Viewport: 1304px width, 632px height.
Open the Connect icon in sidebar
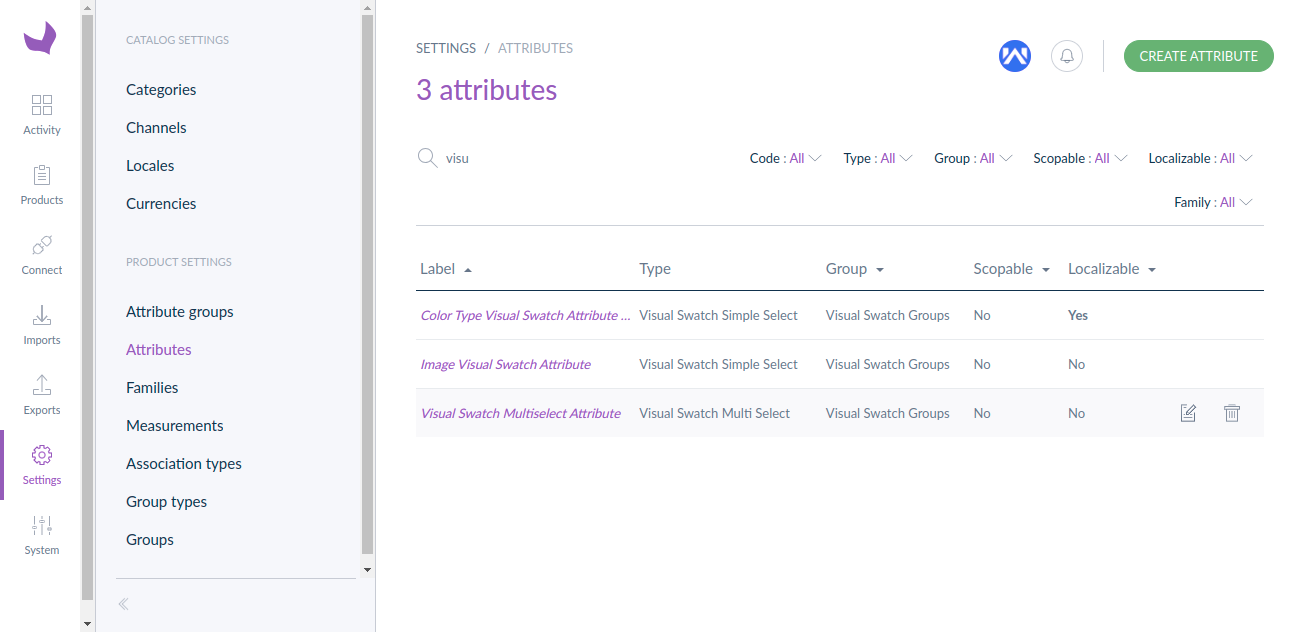(x=42, y=245)
